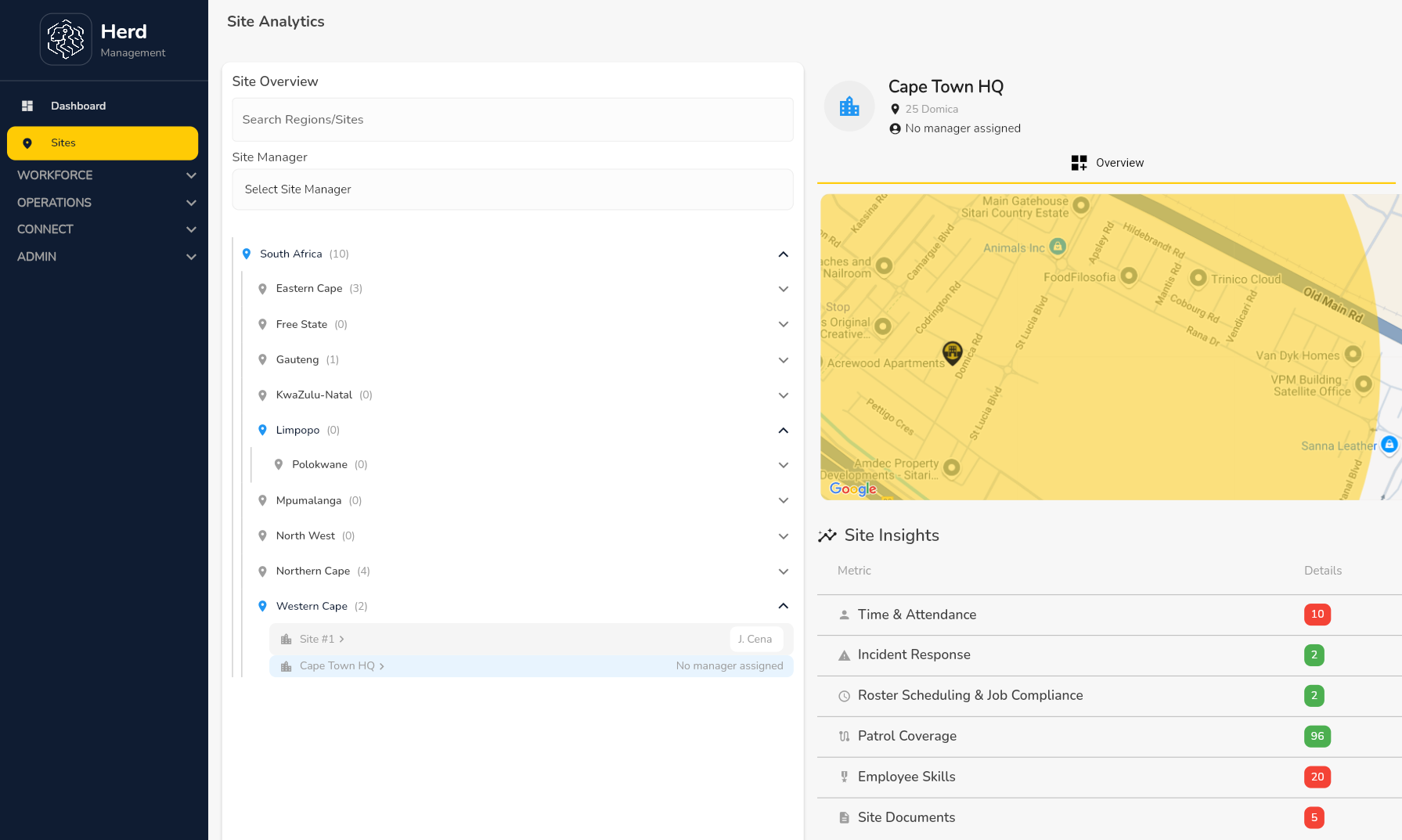Click the Patrol Coverage icon
Viewport: 1402px width, 840px height.
tap(844, 736)
